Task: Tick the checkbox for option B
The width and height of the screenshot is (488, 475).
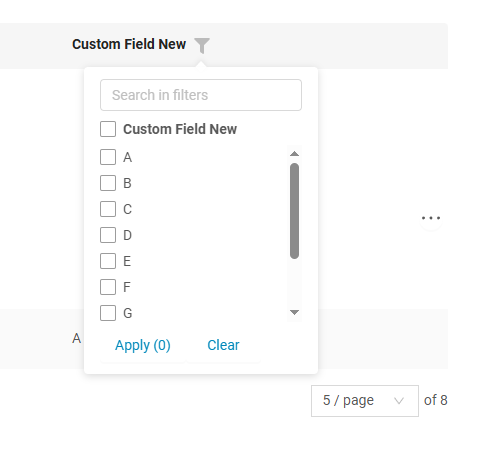Action: [x=108, y=183]
